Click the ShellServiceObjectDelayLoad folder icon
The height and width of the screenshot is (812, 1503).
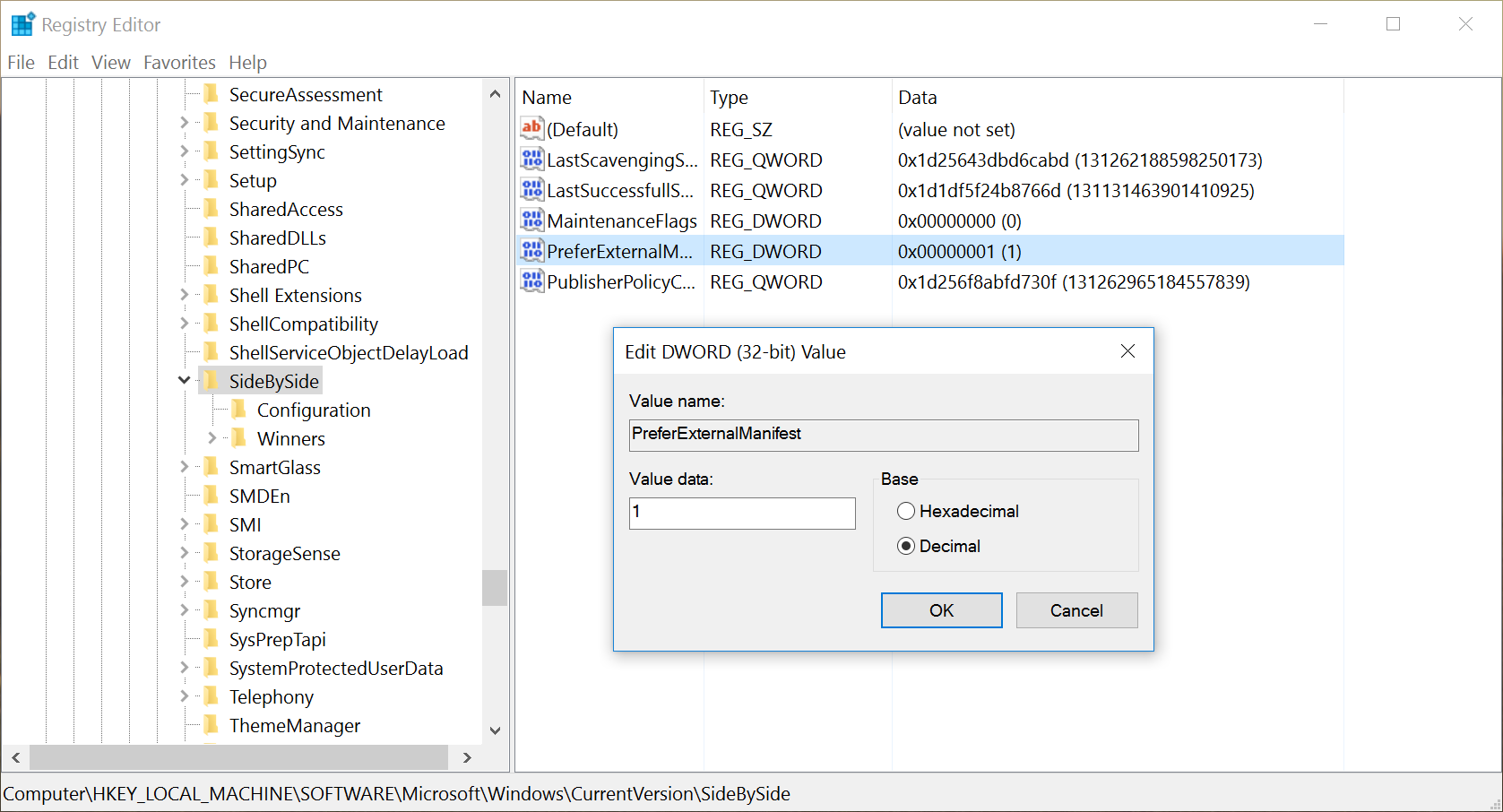tap(212, 352)
